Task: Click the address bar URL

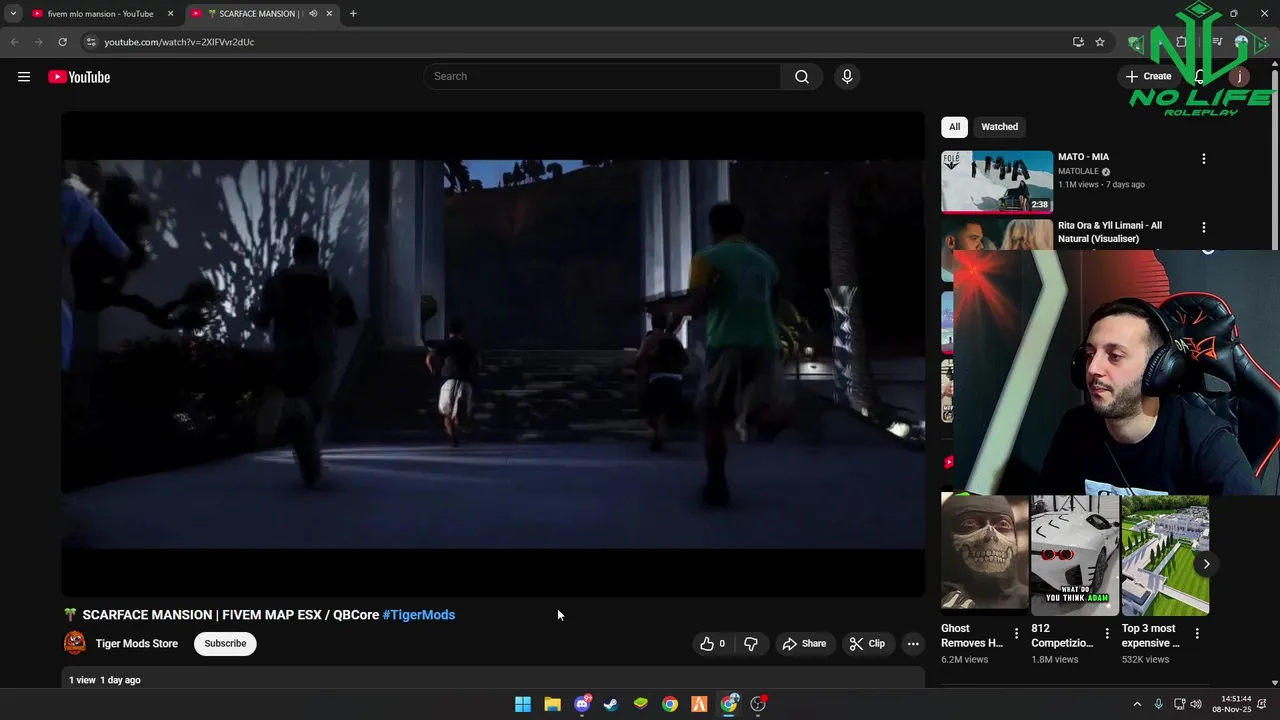Action: 180,42
